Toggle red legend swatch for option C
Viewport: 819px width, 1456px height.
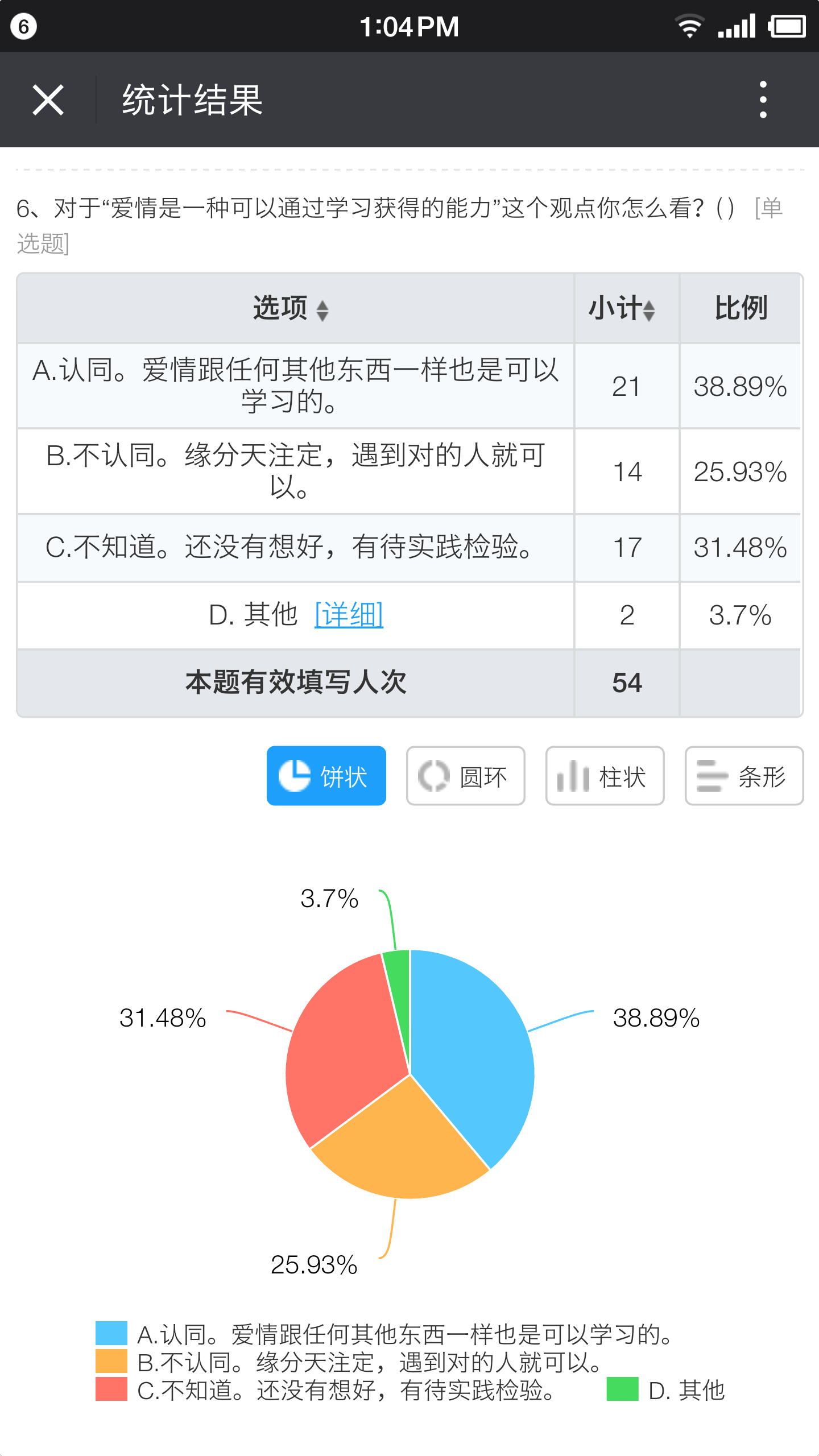point(111,1389)
